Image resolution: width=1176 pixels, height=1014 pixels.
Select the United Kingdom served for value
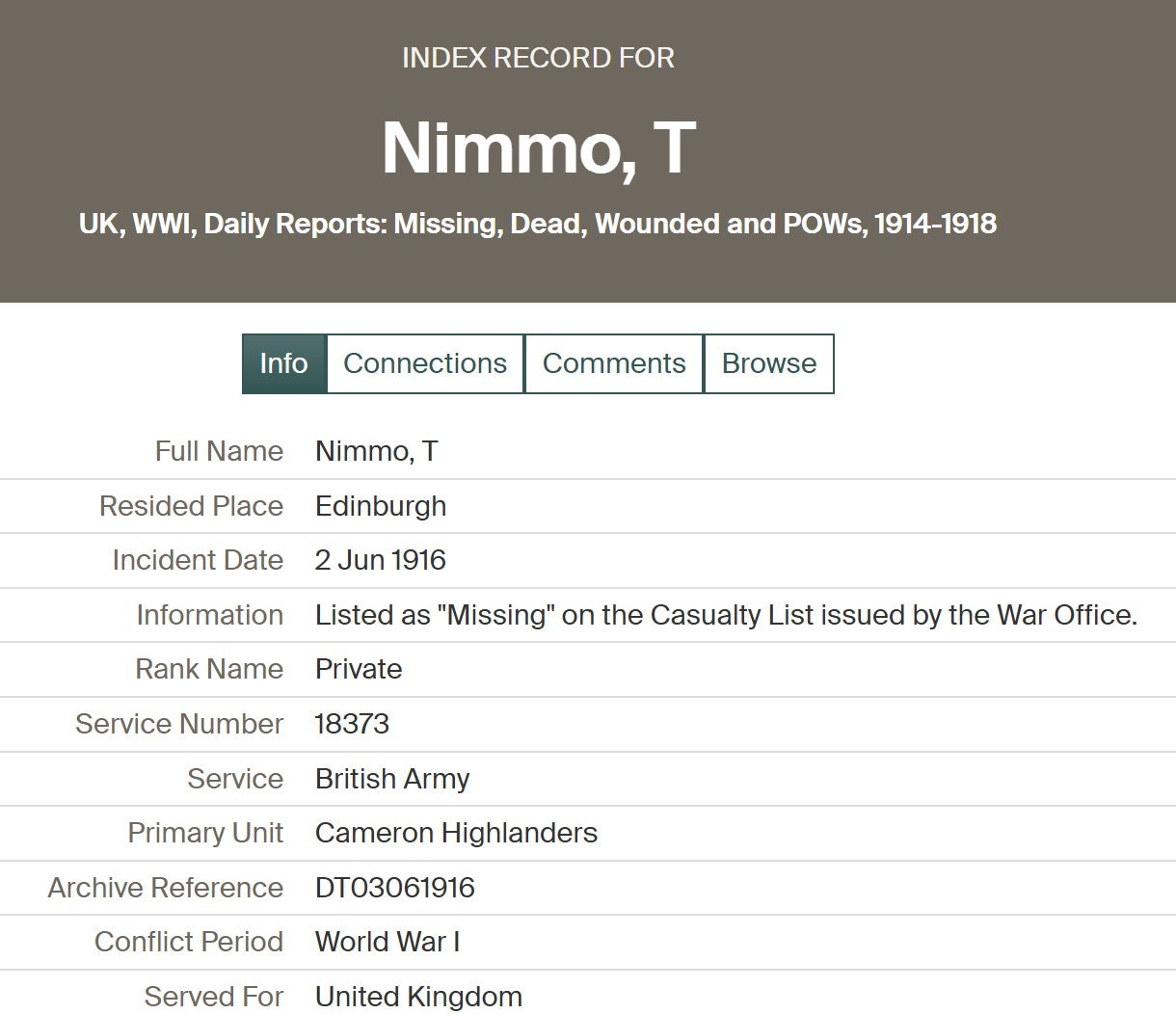(418, 997)
